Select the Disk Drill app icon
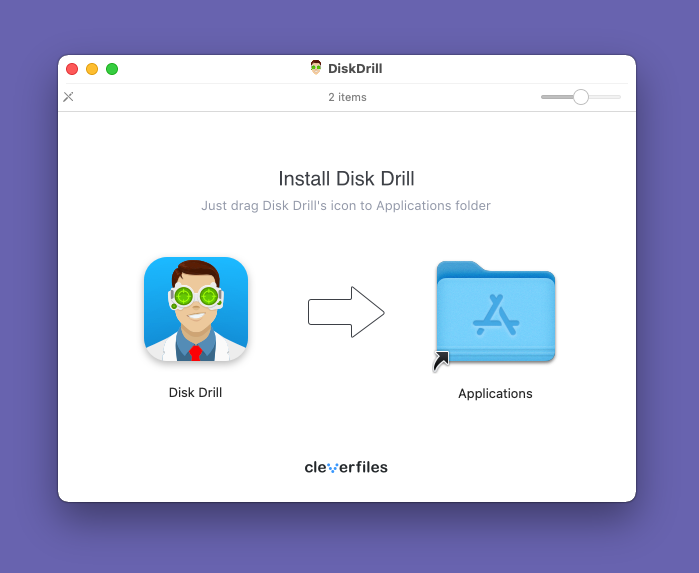This screenshot has width=699, height=573. pyautogui.click(x=196, y=309)
